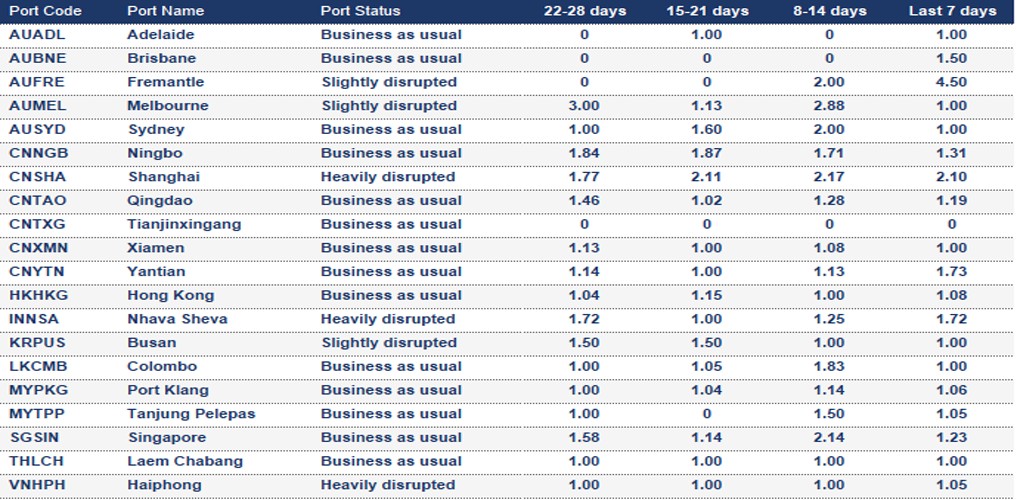Click the Last 7 days column header

point(952,11)
